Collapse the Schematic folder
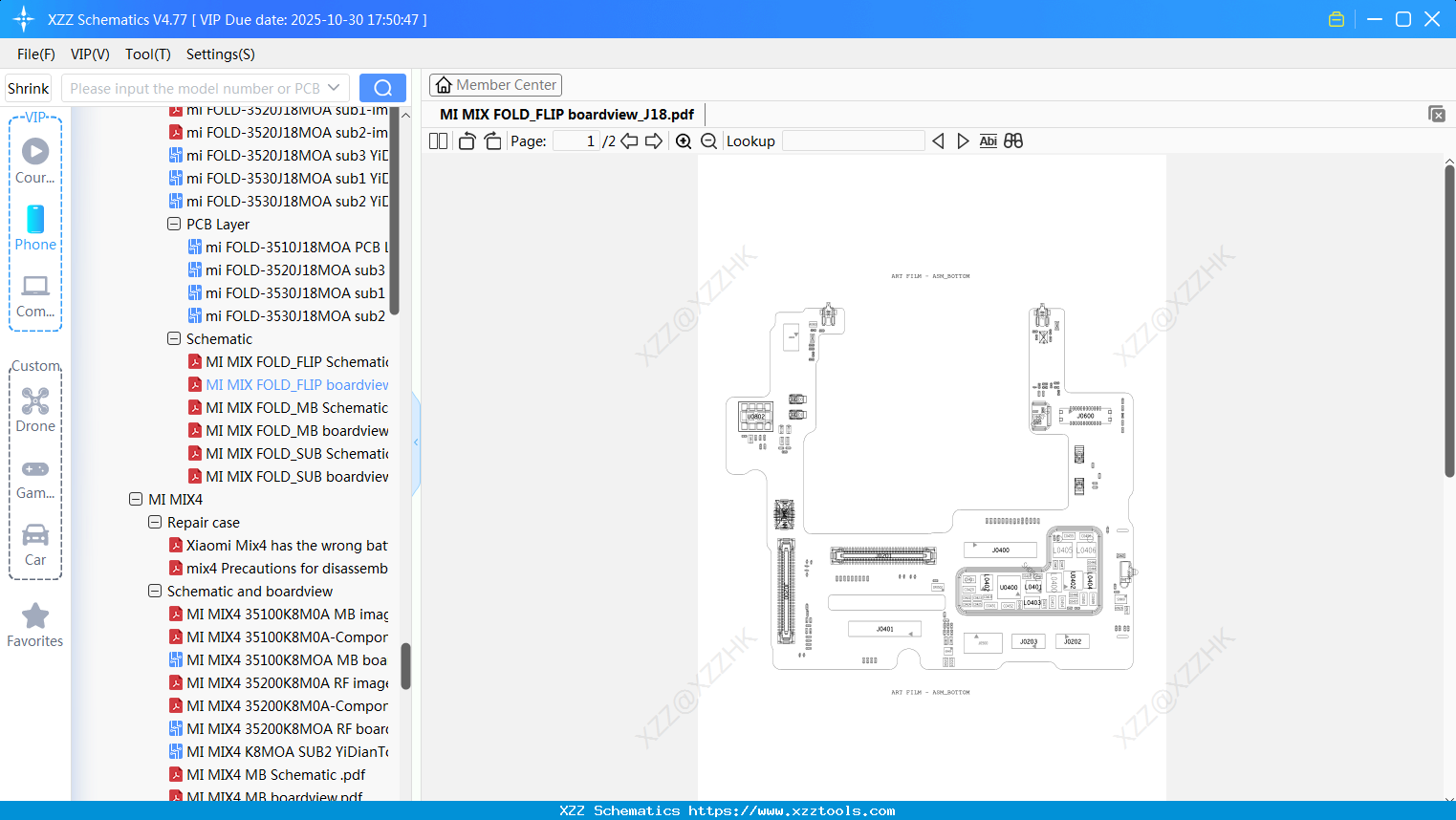The width and height of the screenshot is (1456, 820). (174, 338)
